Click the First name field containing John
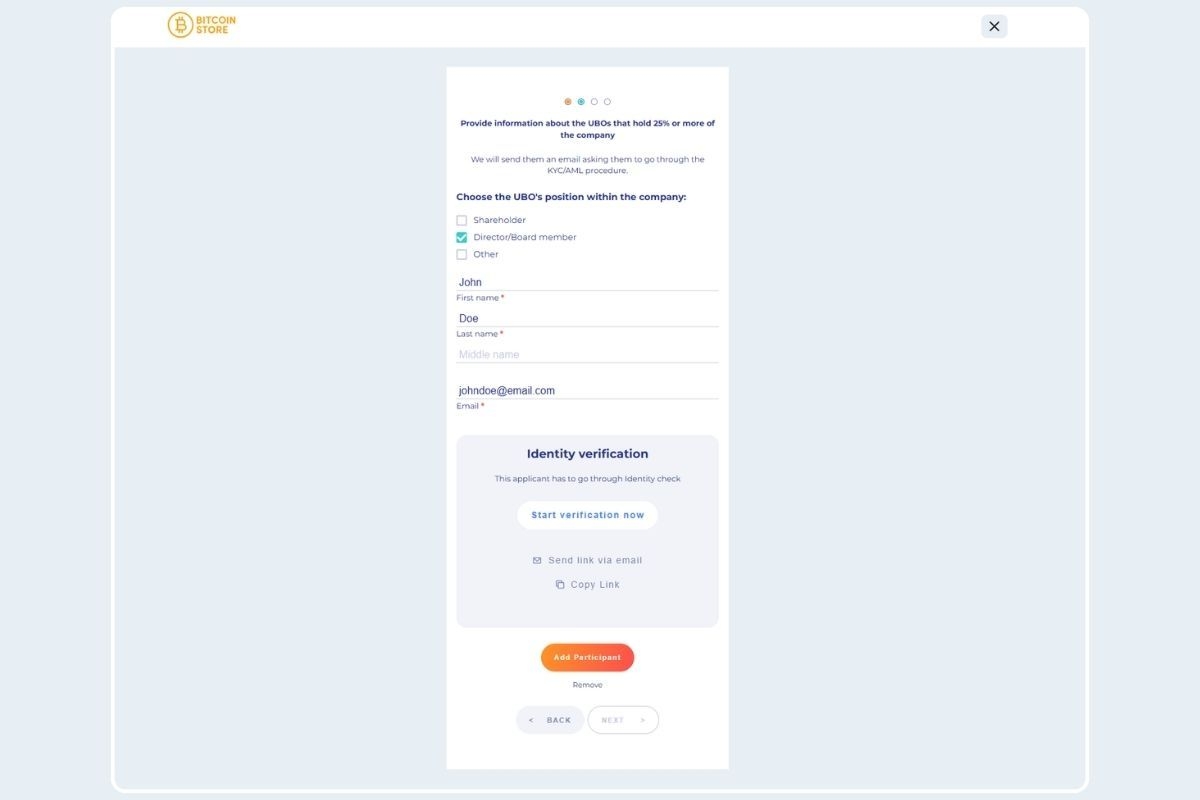 click(587, 282)
